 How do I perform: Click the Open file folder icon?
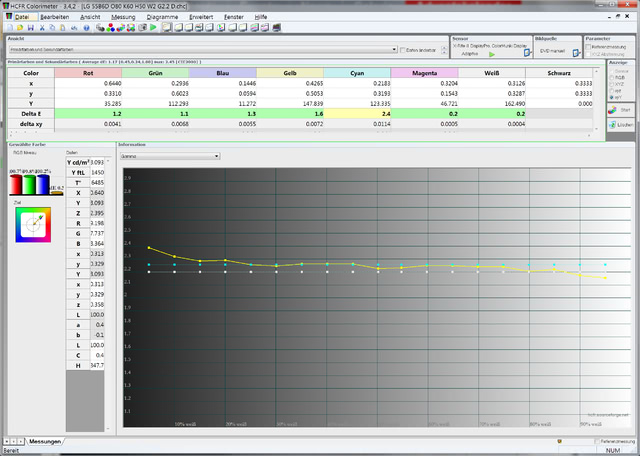(x=20, y=28)
